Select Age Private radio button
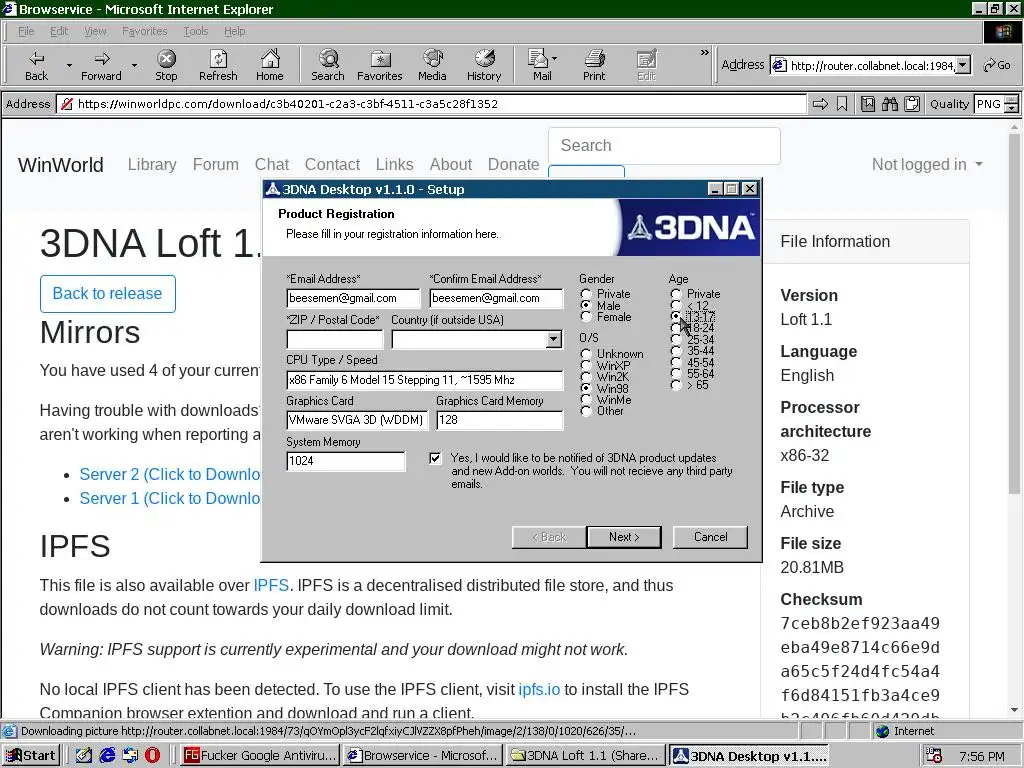 [676, 295]
